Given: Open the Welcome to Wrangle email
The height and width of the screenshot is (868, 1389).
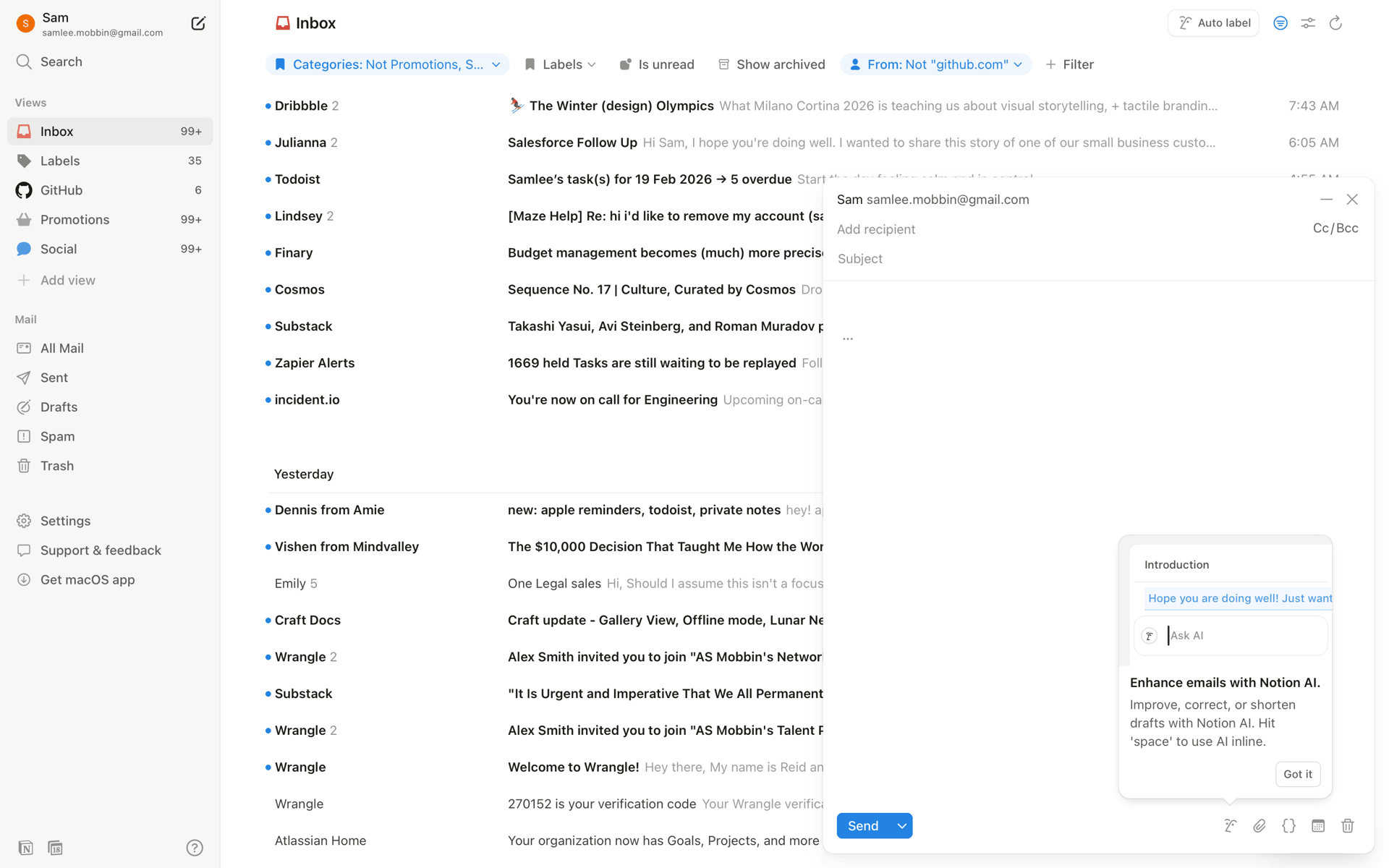Looking at the screenshot, I should 544,767.
